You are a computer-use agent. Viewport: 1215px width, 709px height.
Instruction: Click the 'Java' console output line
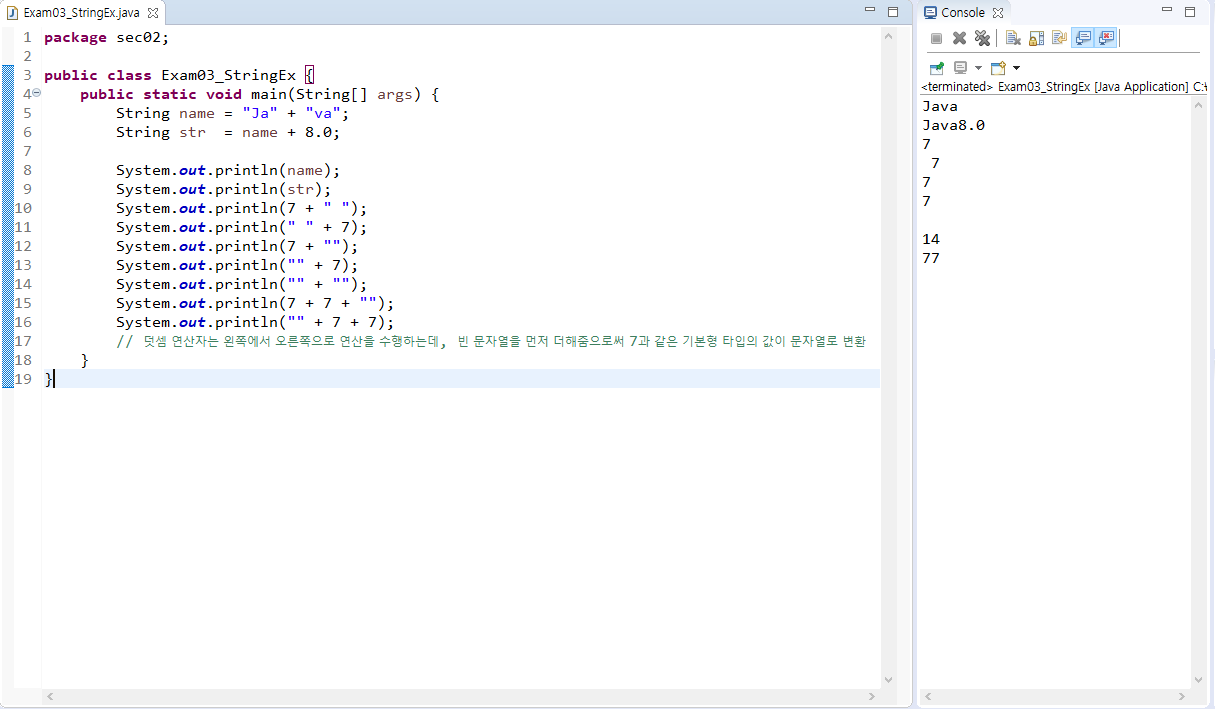(940, 106)
